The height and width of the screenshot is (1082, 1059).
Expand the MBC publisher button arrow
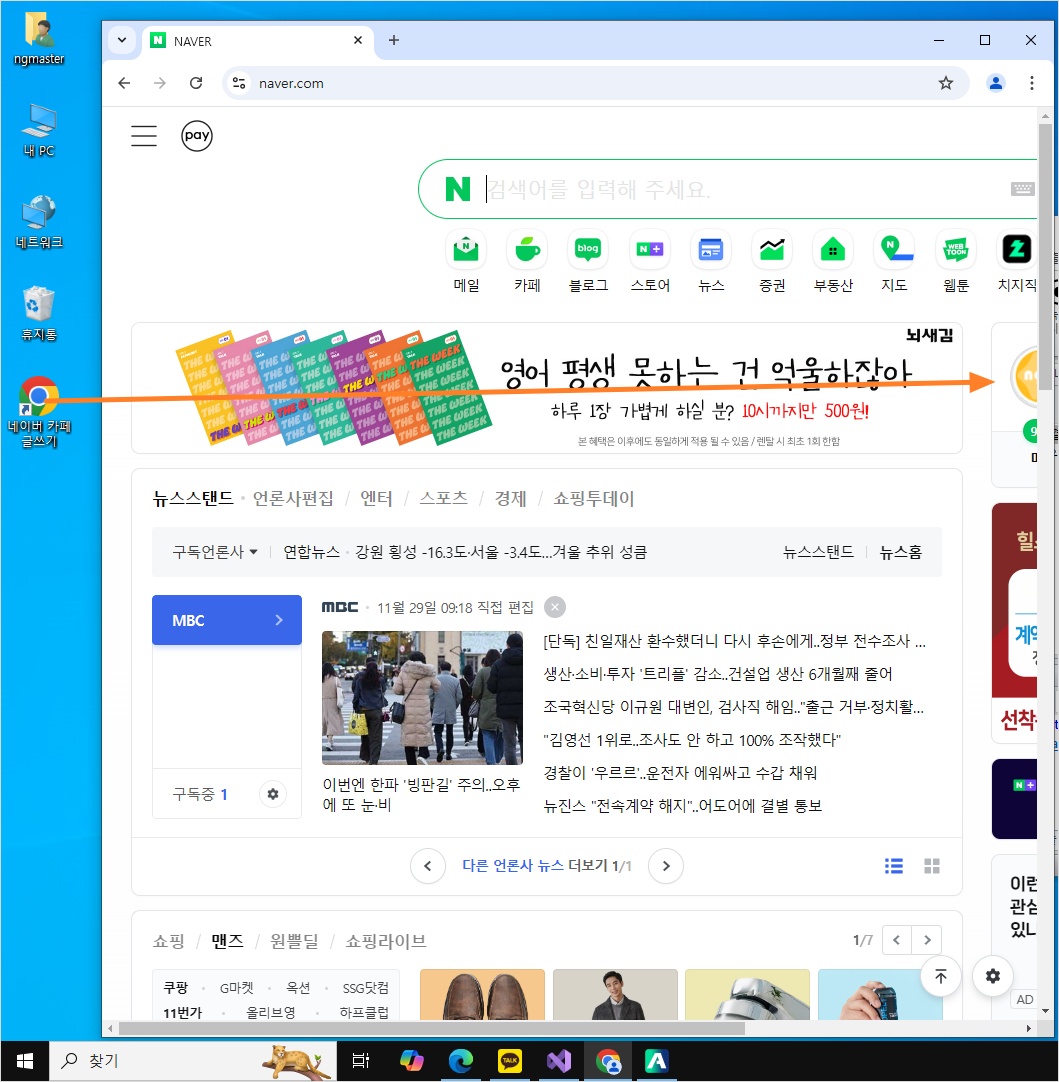pos(279,620)
